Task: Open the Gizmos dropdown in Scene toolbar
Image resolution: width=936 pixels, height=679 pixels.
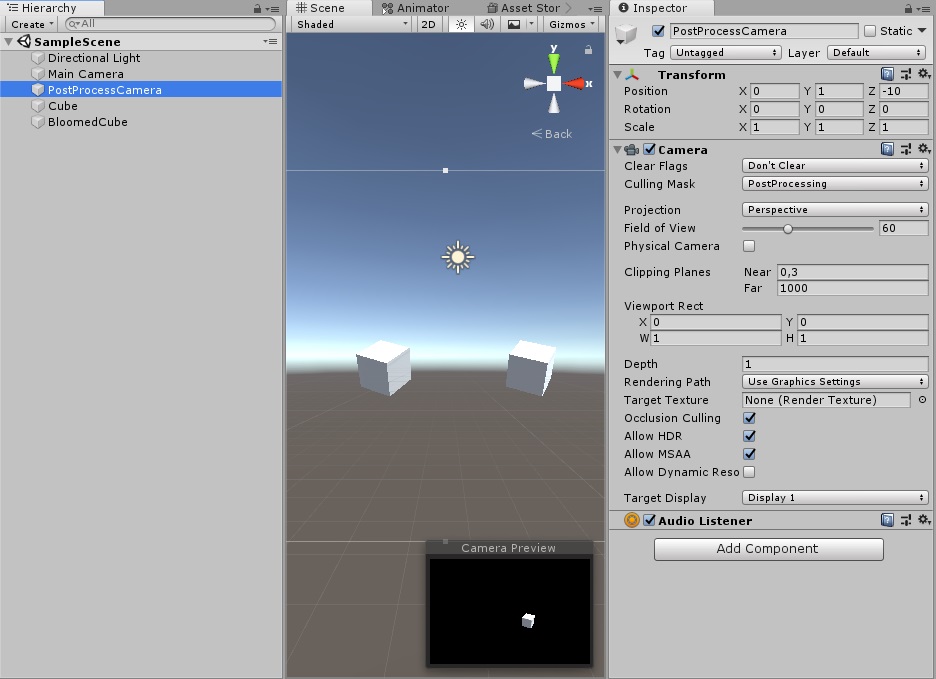Action: pos(570,24)
